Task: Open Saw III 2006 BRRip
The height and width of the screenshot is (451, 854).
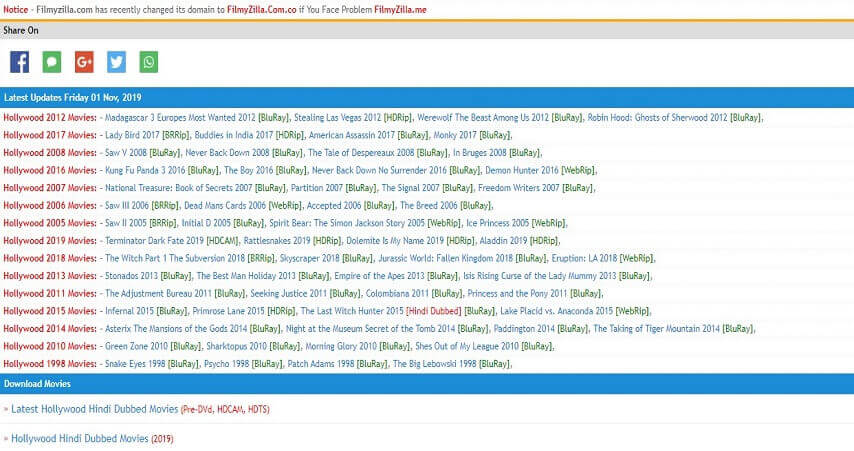Action: [x=142, y=205]
